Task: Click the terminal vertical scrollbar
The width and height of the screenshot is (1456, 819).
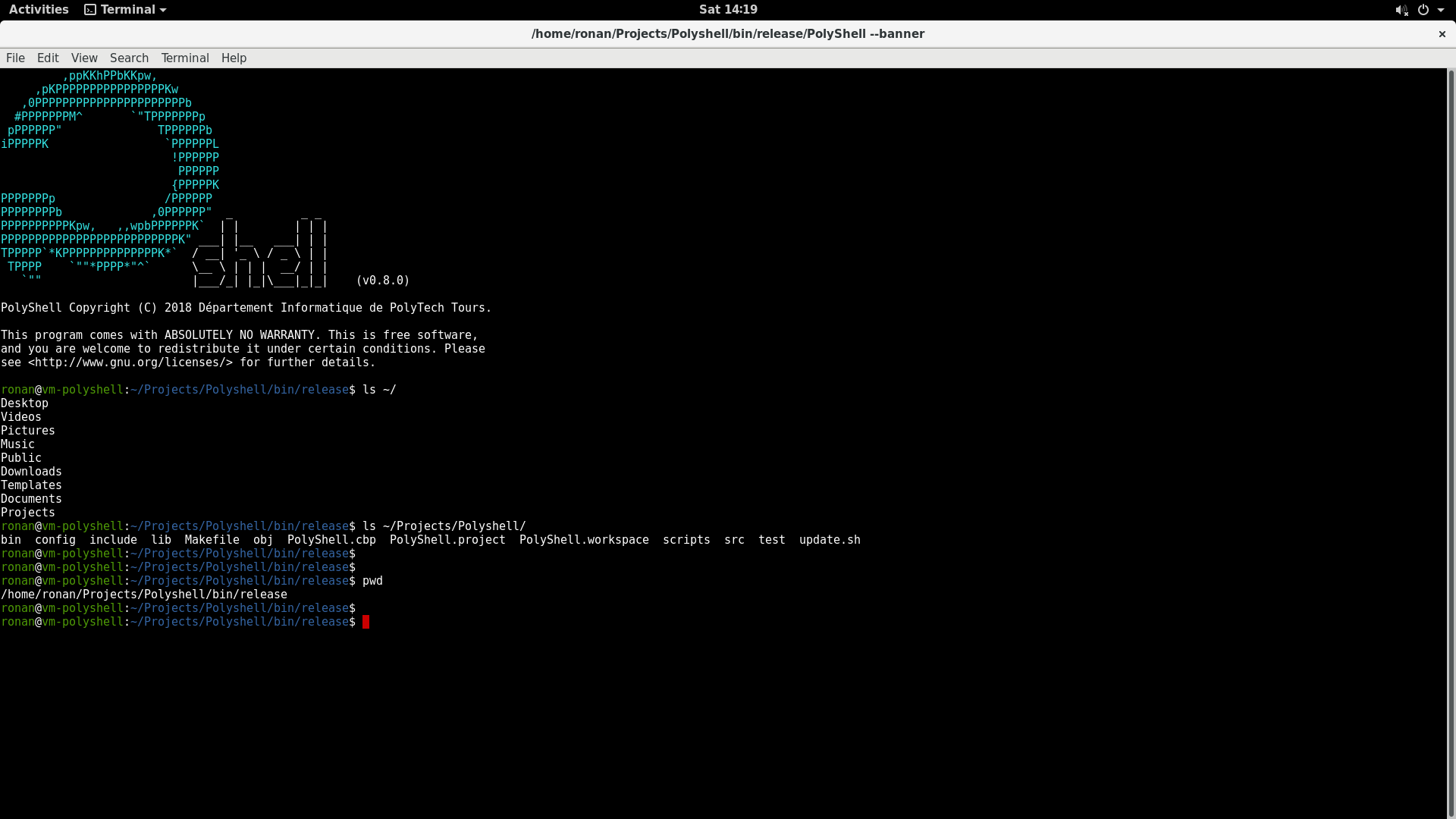Action: [1451, 444]
